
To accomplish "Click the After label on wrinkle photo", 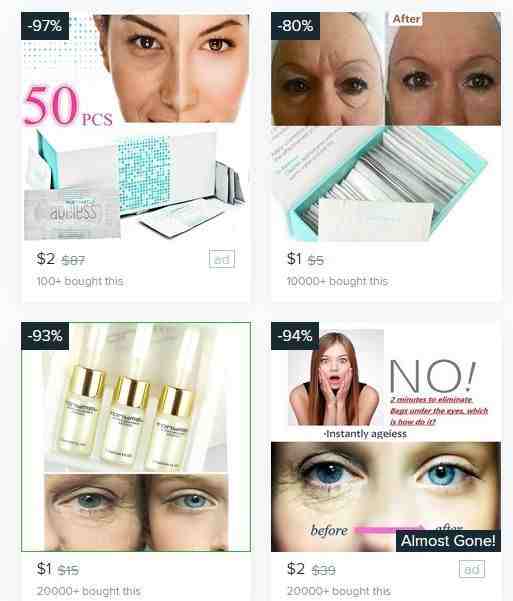I will click(x=406, y=19).
